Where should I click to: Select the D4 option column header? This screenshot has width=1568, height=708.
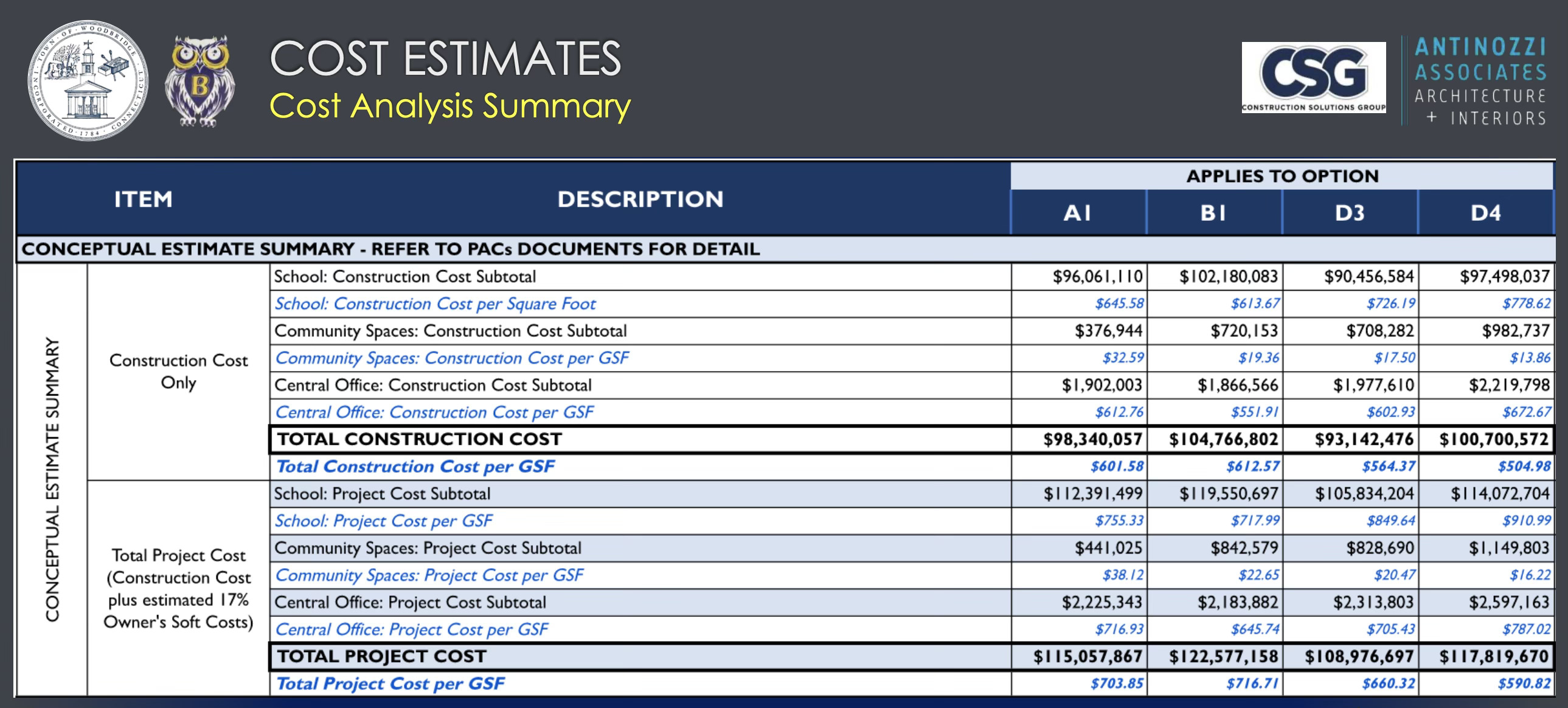1485,213
